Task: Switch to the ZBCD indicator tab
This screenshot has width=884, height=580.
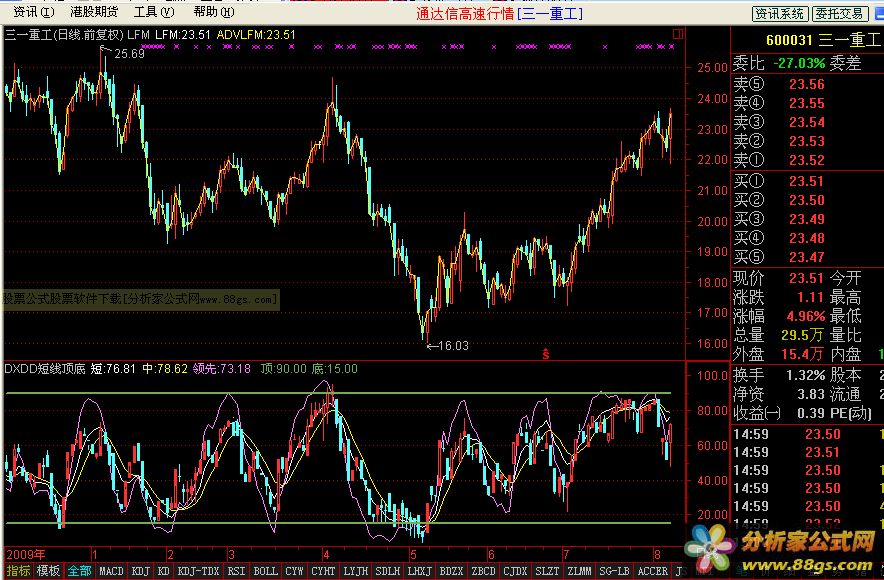Action: click(483, 571)
